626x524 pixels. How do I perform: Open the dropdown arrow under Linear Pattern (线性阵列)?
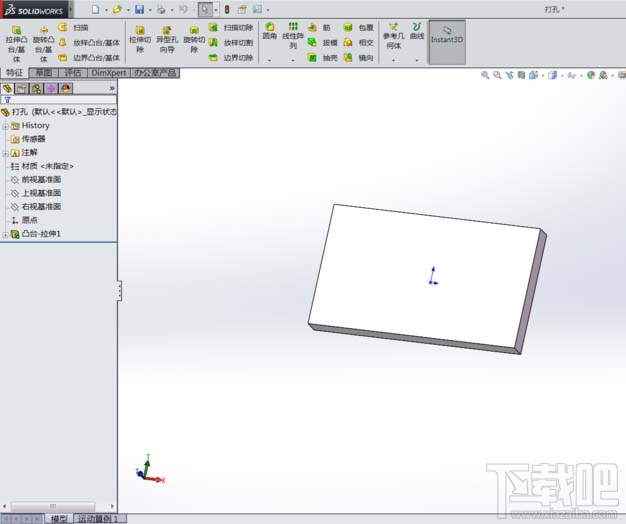click(x=293, y=60)
